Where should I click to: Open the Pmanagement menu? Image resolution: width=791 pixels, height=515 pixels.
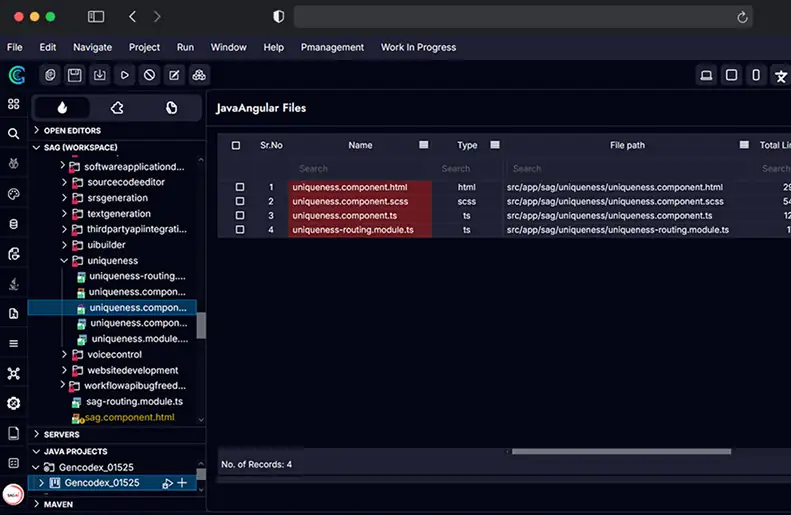[332, 47]
